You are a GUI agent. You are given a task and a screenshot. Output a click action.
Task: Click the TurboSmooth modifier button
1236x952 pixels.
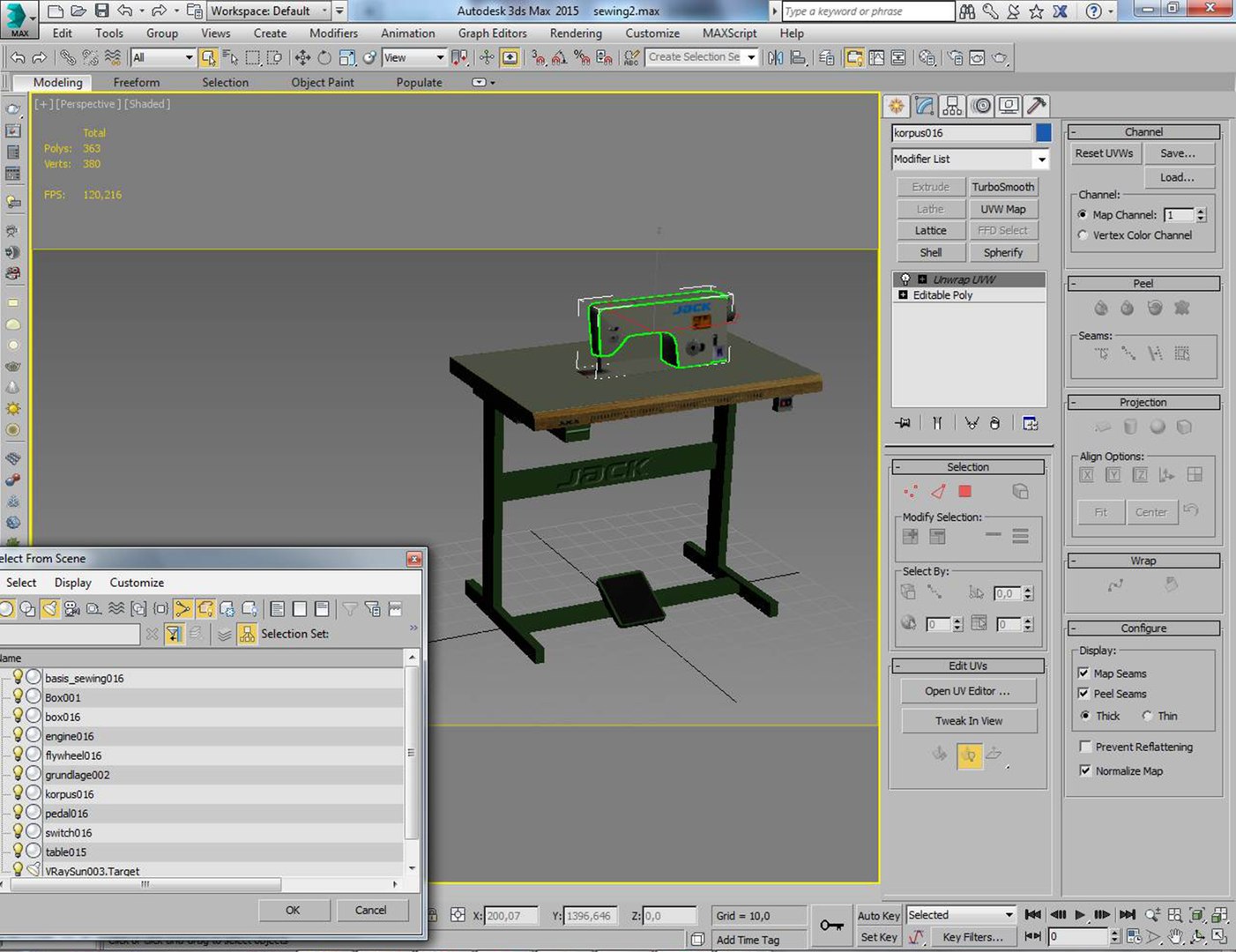pyautogui.click(x=1002, y=187)
